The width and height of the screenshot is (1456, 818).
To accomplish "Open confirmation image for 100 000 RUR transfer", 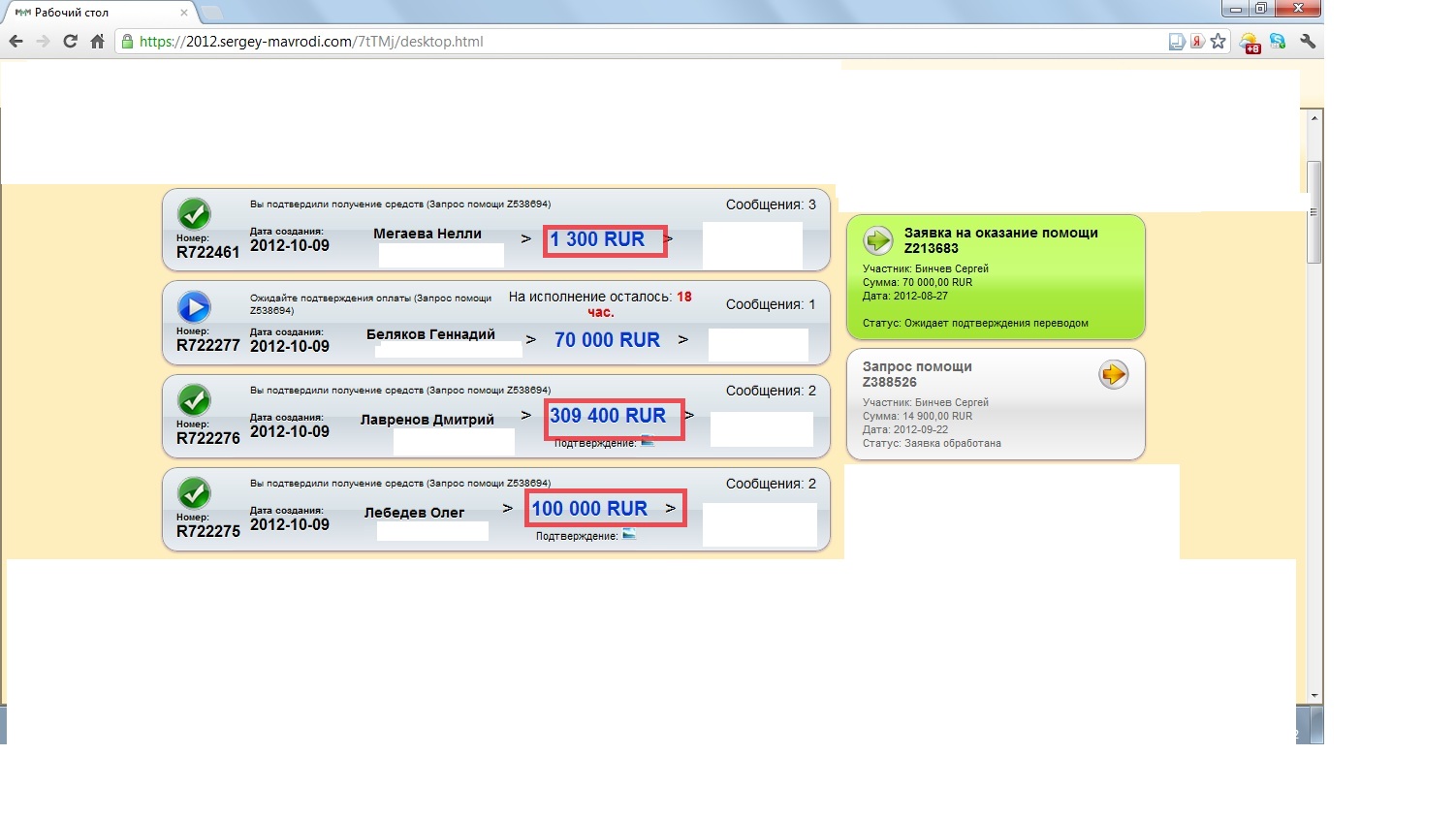I will click(x=629, y=535).
